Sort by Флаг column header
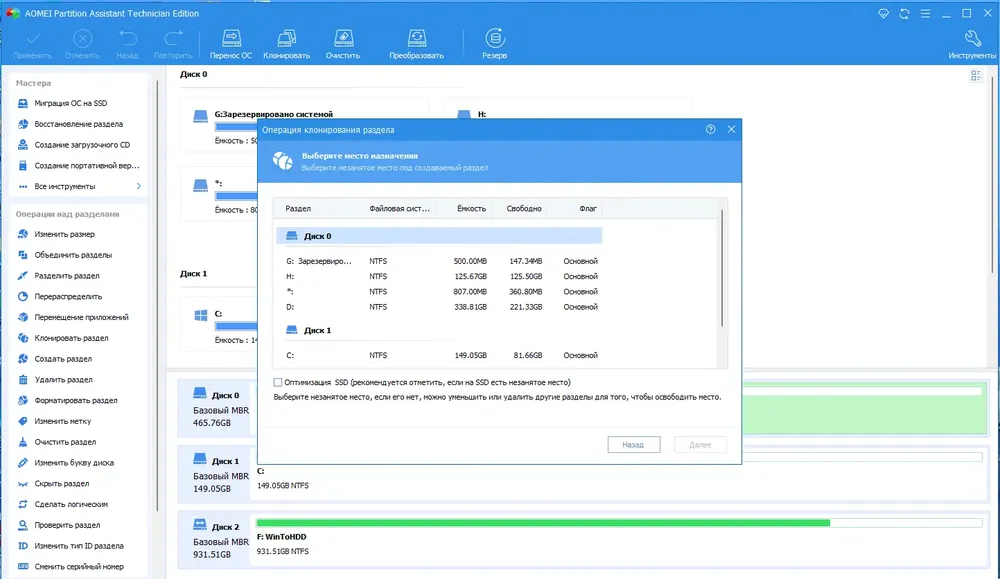 tap(587, 209)
